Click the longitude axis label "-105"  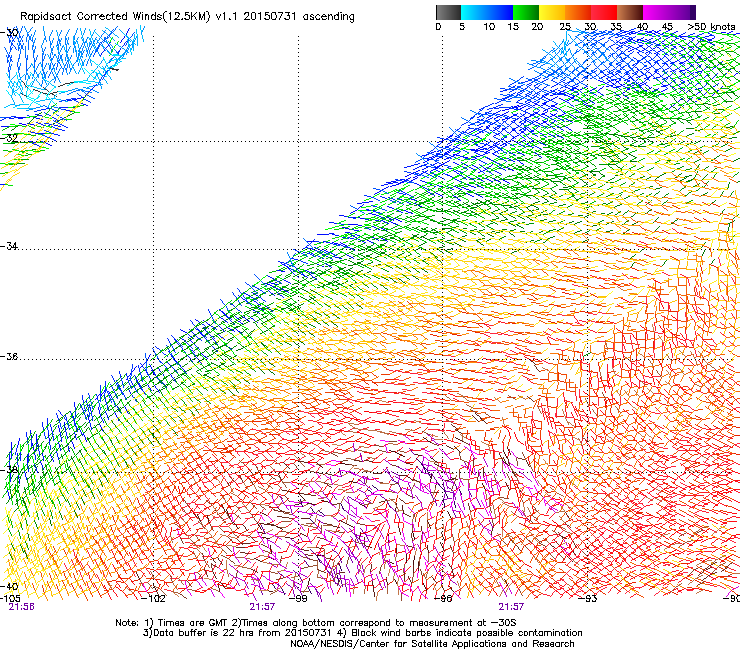pos(10,598)
